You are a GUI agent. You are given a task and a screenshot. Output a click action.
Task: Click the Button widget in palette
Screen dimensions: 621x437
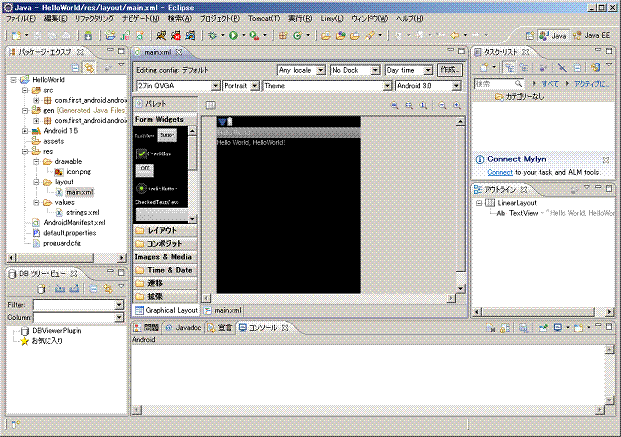pos(167,135)
